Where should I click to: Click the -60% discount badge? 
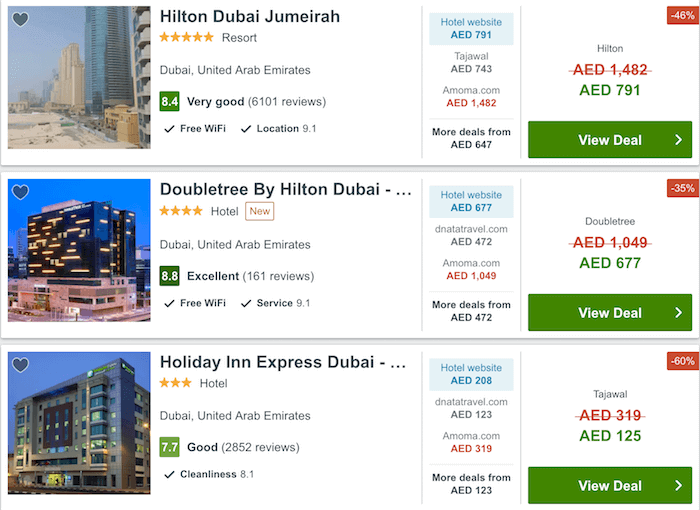(683, 361)
